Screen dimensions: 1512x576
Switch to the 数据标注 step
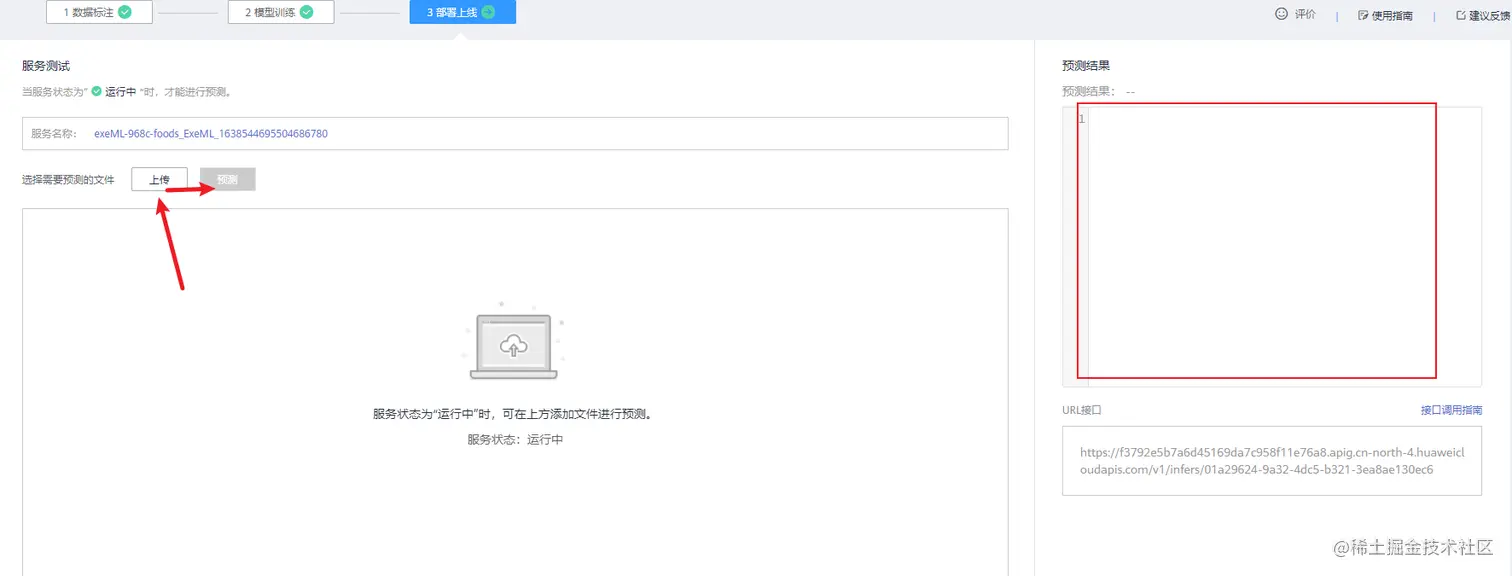[98, 11]
